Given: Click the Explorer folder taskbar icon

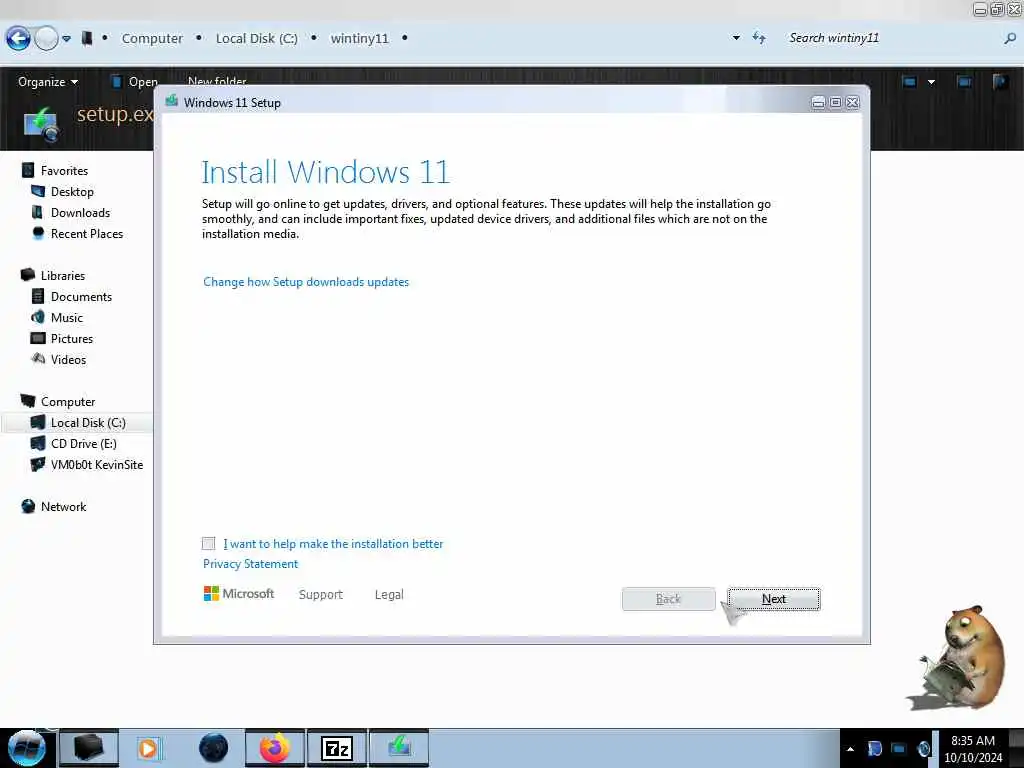Looking at the screenshot, I should click(x=89, y=748).
